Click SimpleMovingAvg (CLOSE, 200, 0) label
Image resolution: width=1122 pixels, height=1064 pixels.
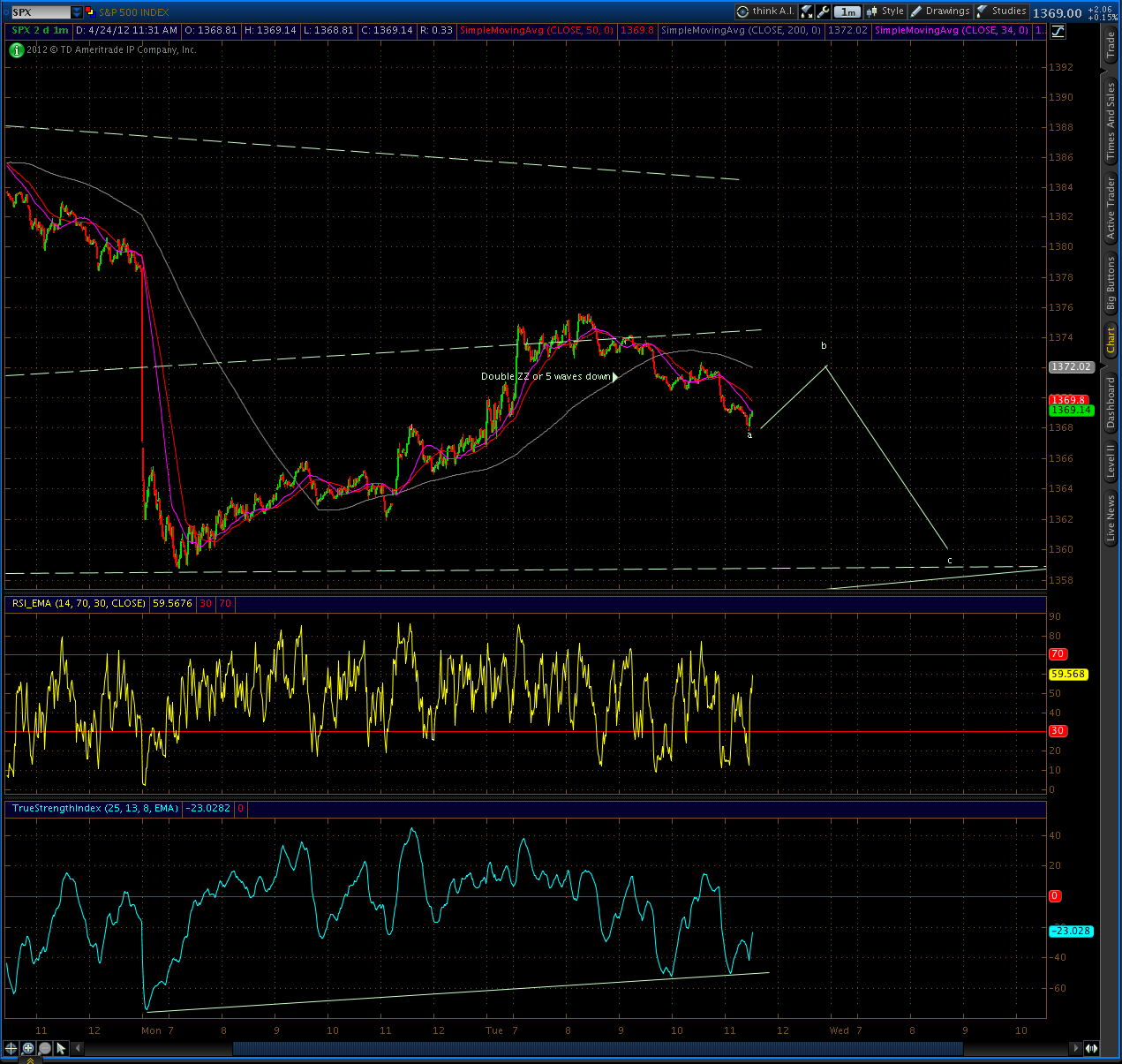pos(742,30)
